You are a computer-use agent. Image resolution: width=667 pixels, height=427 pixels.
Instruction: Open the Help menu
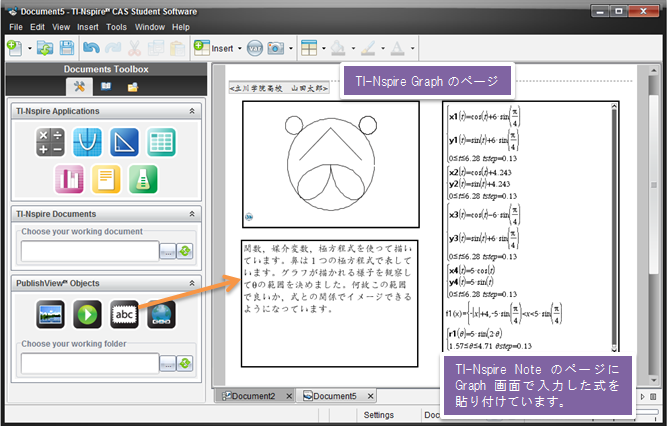pyautogui.click(x=181, y=27)
